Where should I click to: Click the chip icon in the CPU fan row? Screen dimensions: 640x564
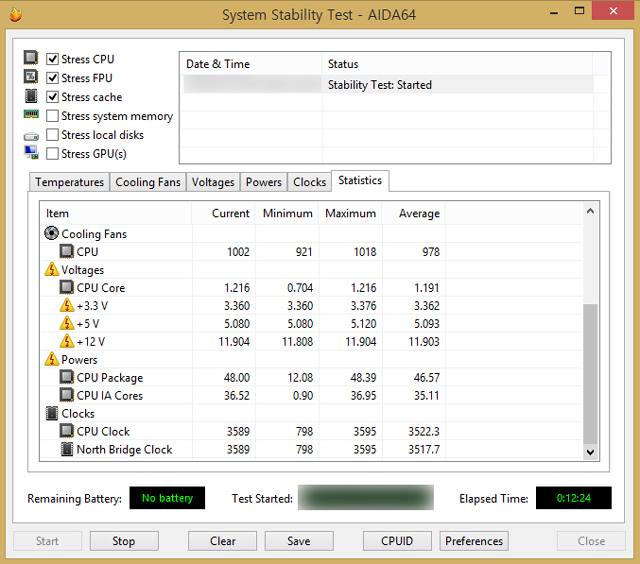click(x=67, y=251)
